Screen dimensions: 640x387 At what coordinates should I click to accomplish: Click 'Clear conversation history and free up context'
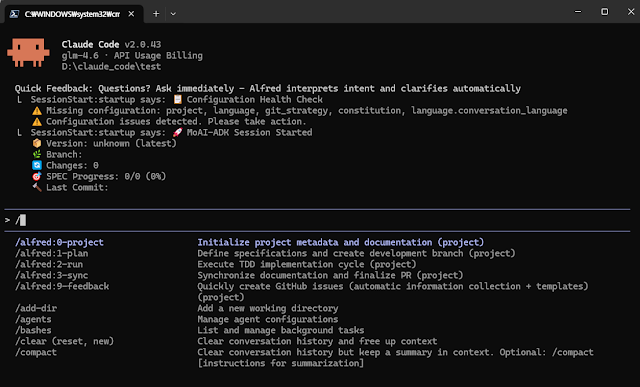pyautogui.click(x=317, y=341)
